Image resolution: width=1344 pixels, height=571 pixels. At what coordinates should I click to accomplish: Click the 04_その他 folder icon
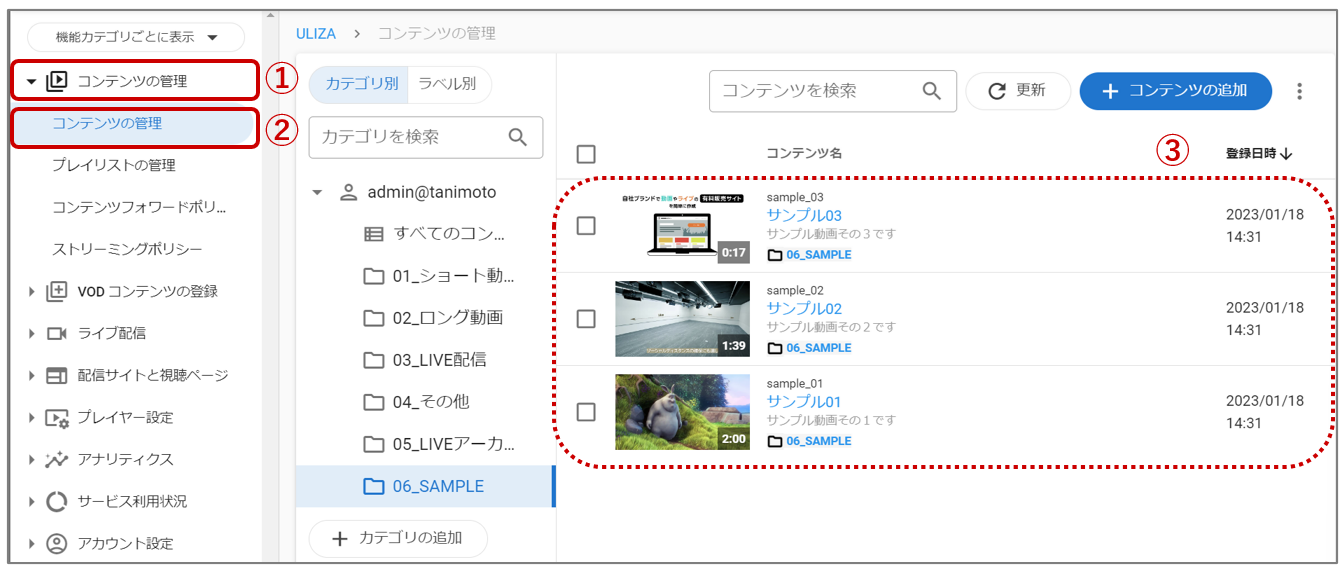[x=373, y=402]
